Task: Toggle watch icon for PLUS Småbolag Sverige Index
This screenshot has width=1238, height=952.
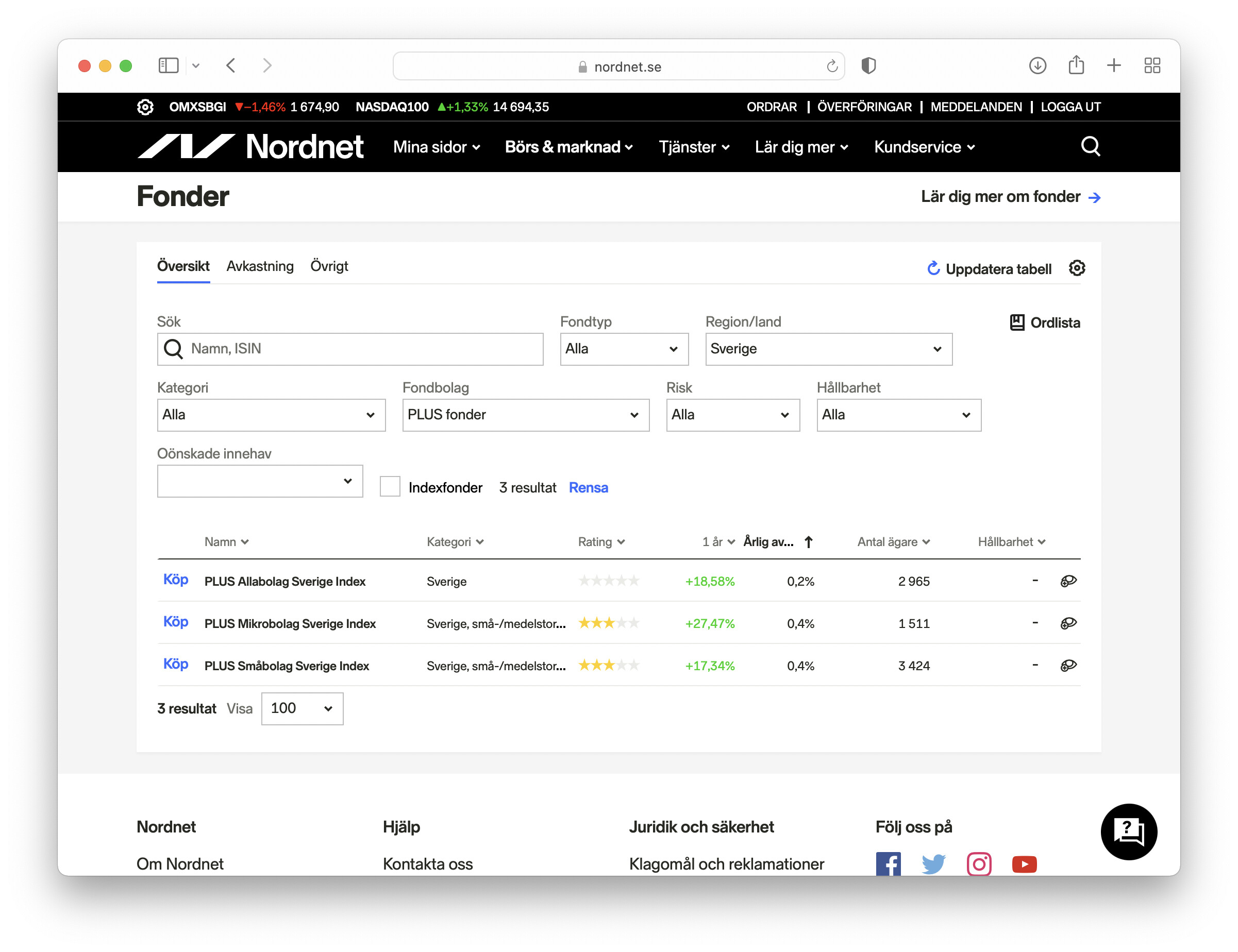Action: pos(1068,665)
